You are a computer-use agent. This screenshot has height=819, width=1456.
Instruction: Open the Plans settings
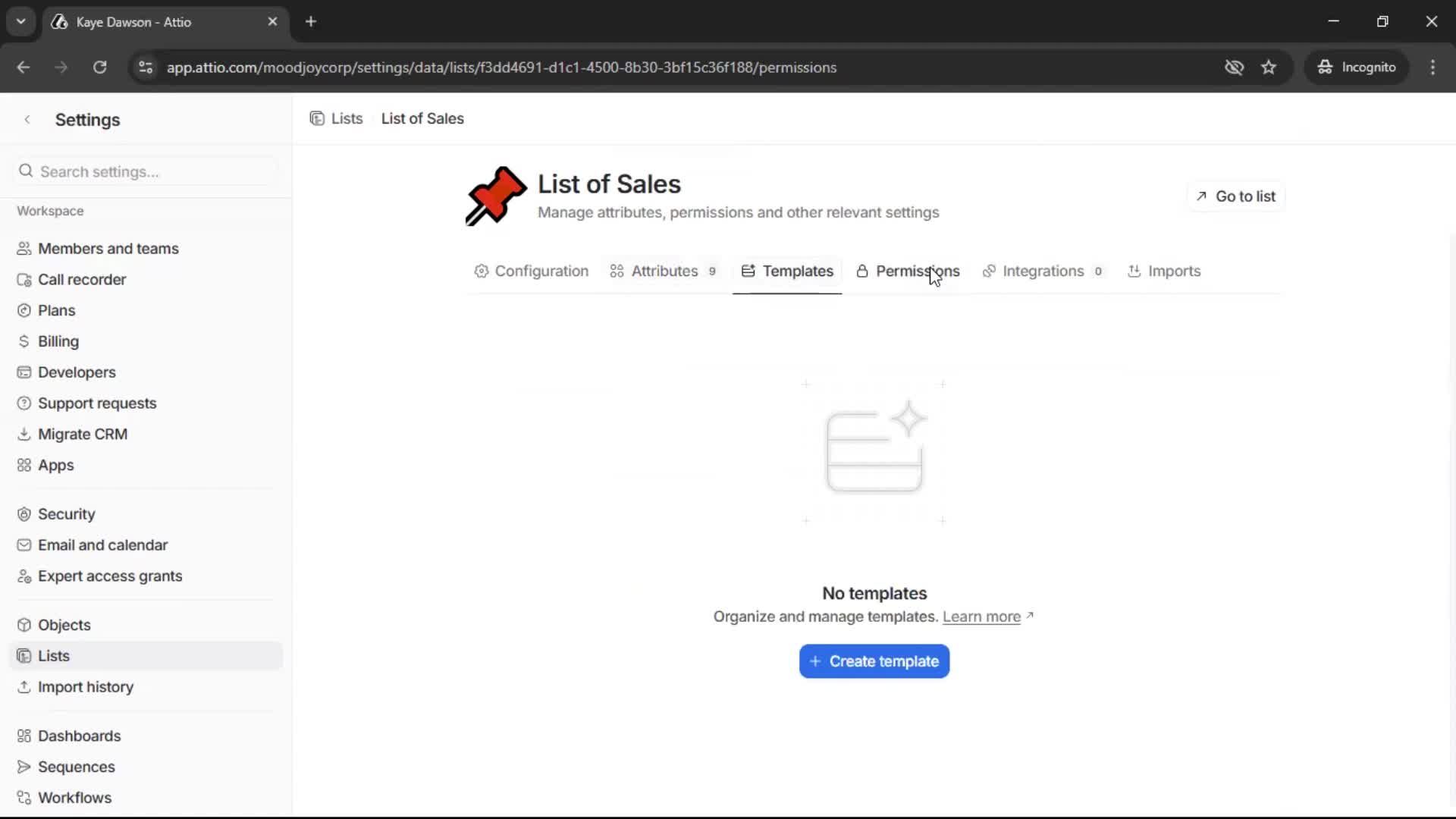pyautogui.click(x=56, y=309)
